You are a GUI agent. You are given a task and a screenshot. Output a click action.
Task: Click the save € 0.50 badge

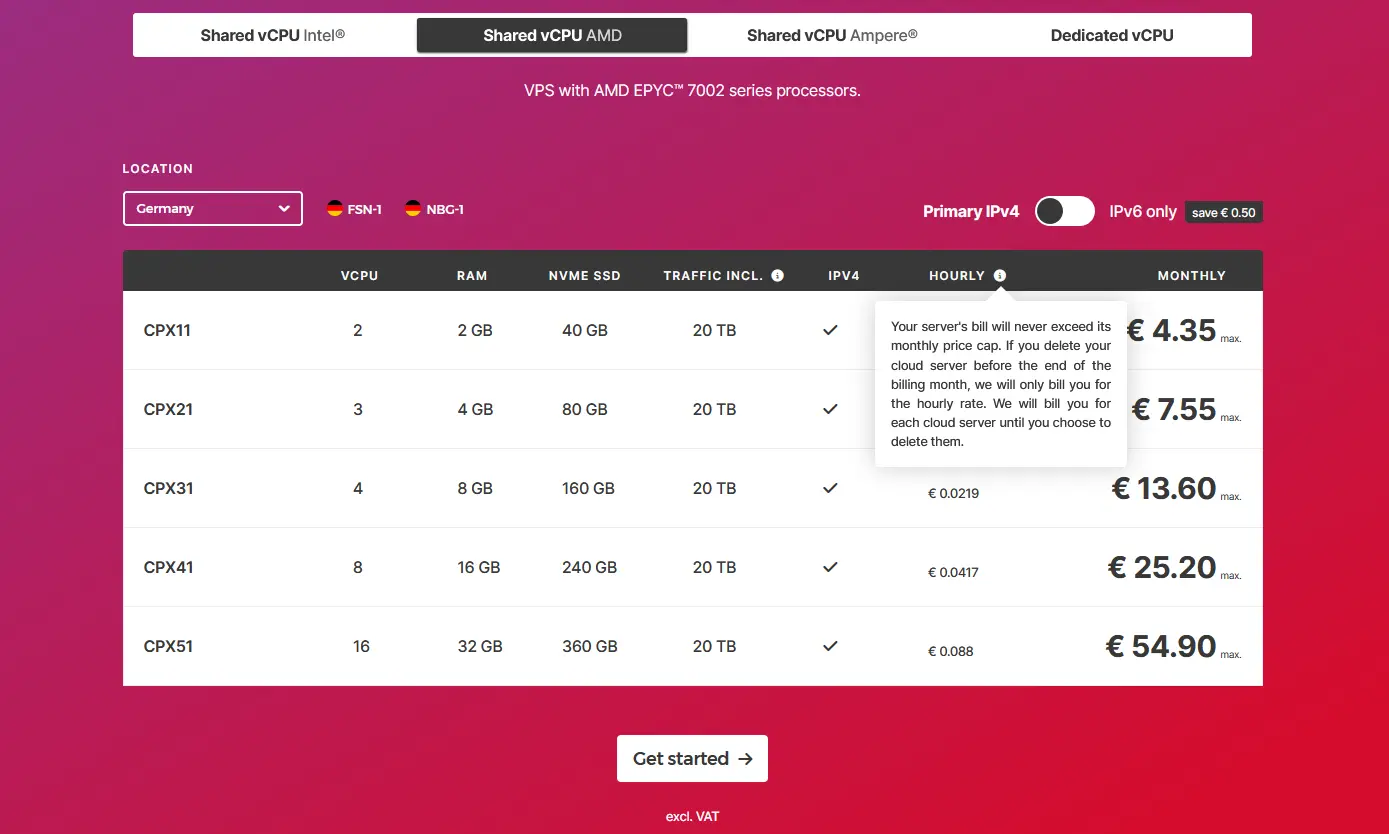1224,212
